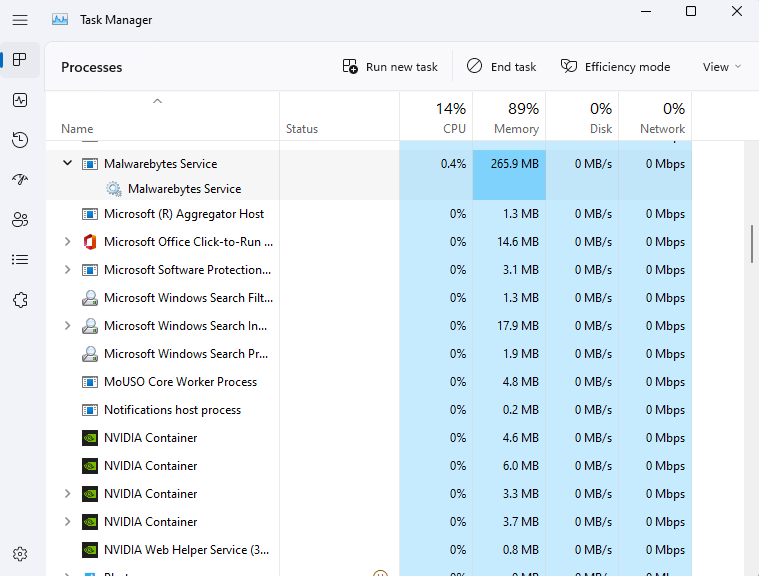Viewport: 759px width, 576px height.
Task: Expand Microsoft Windows Search Indexer row
Action: pyautogui.click(x=67, y=326)
